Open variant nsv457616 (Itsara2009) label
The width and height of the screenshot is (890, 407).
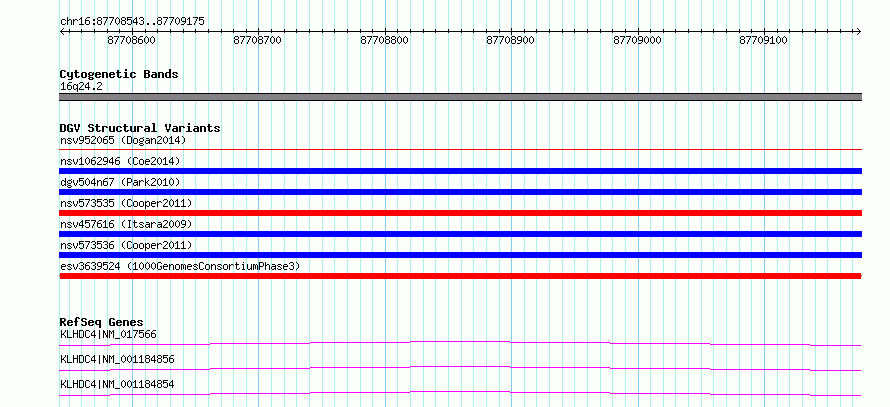(126, 224)
